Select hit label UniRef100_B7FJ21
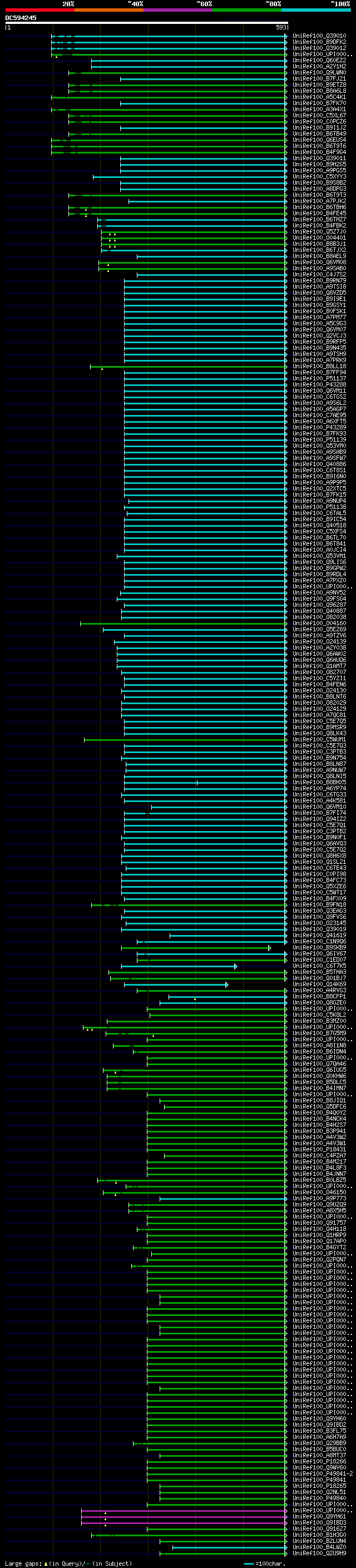The height and width of the screenshot is (1568, 356). pyautogui.click(x=319, y=78)
